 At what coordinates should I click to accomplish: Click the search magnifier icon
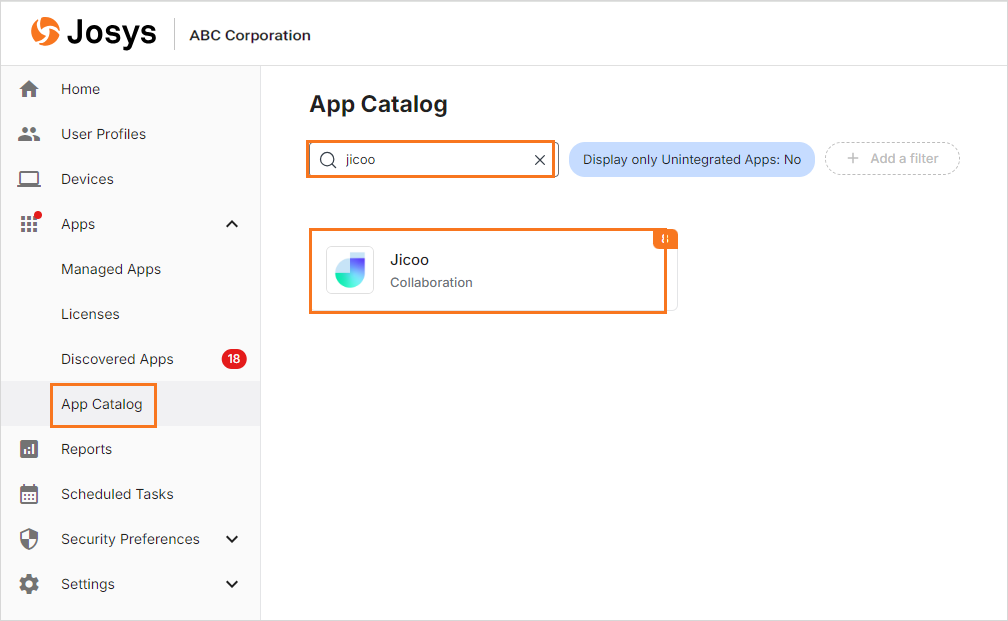(x=328, y=159)
